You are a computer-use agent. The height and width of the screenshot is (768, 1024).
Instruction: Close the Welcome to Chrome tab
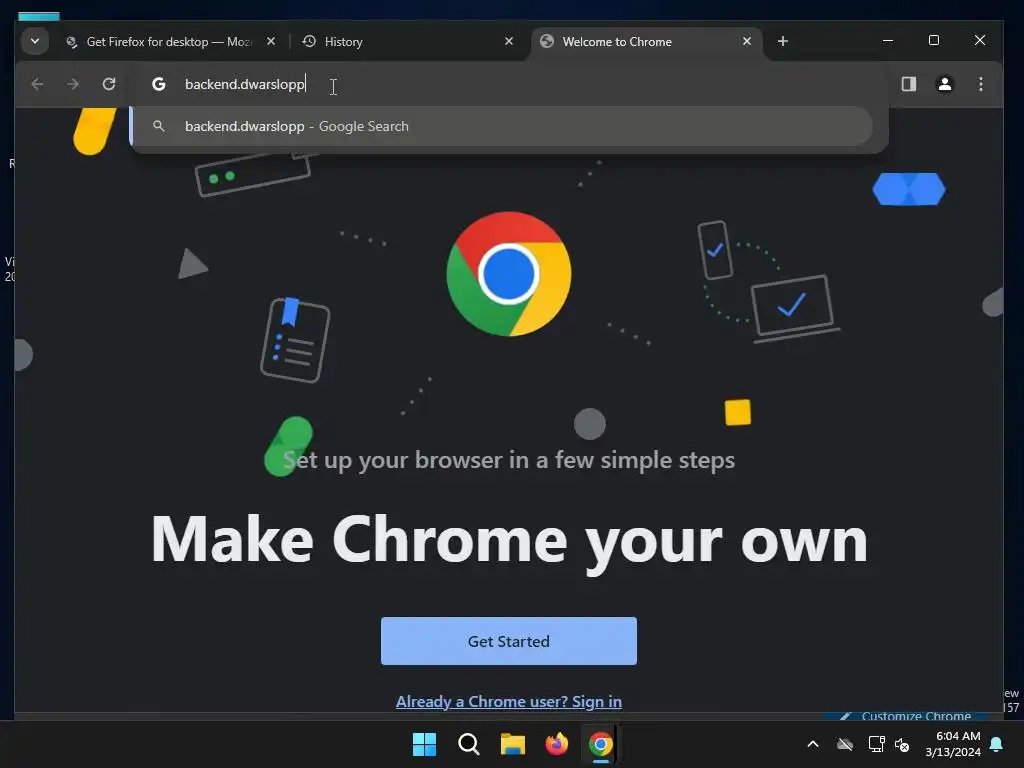pyautogui.click(x=746, y=41)
